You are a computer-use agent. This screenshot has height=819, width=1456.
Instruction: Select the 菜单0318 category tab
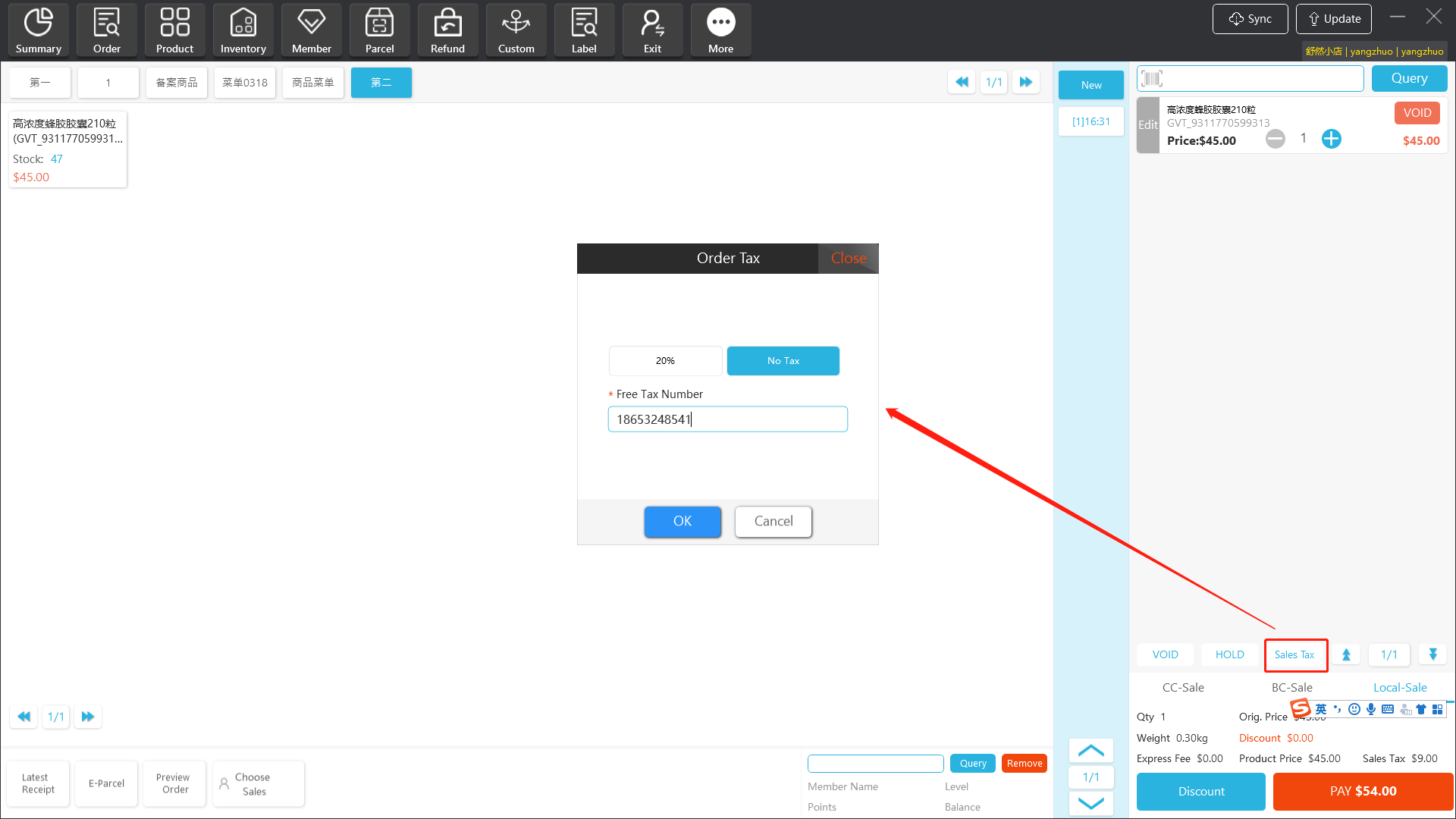click(244, 83)
